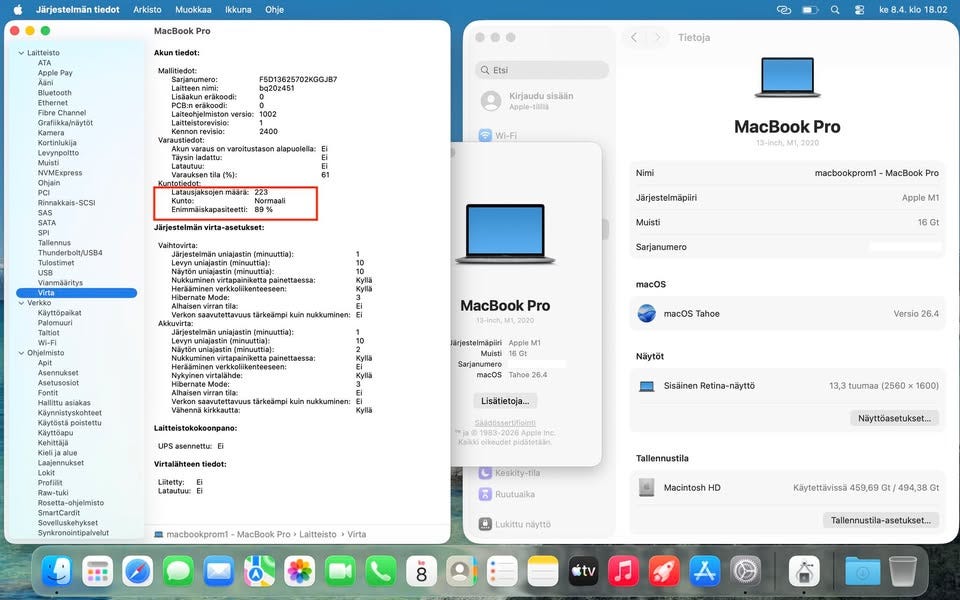Go forward in the Tietoja window
960x600 pixels.
tap(658, 37)
